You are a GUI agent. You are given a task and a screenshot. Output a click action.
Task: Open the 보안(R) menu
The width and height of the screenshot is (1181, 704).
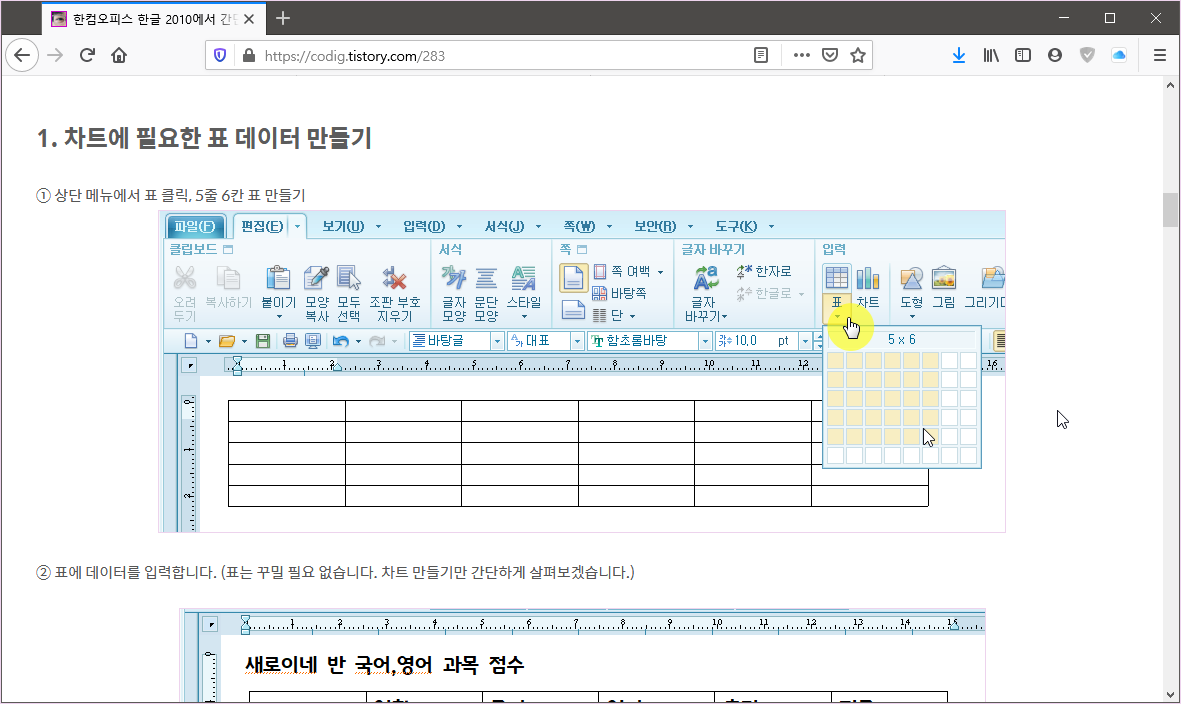pyautogui.click(x=655, y=226)
